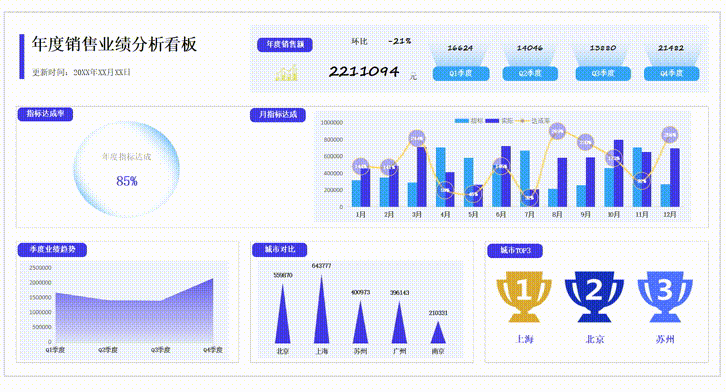This screenshot has width=726, height=392.
Task: Click the Q1季度 button
Action: click(x=461, y=74)
